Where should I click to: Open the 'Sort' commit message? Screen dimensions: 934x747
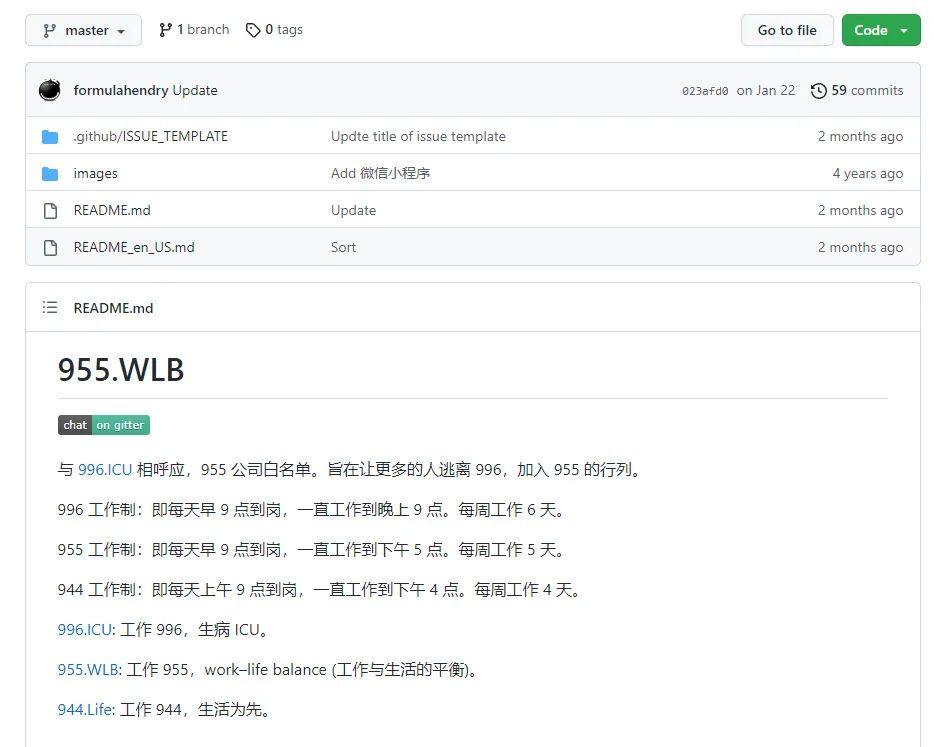tap(343, 247)
